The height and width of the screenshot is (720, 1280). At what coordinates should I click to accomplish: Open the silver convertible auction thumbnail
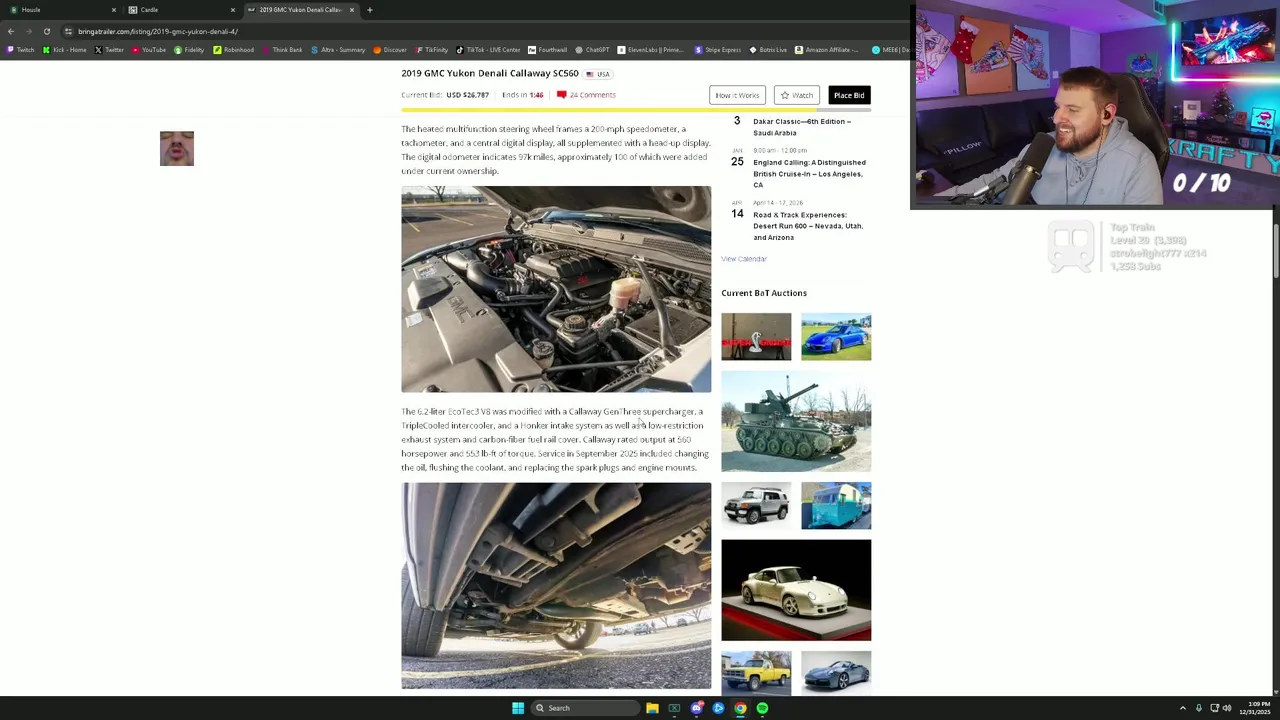click(836, 673)
